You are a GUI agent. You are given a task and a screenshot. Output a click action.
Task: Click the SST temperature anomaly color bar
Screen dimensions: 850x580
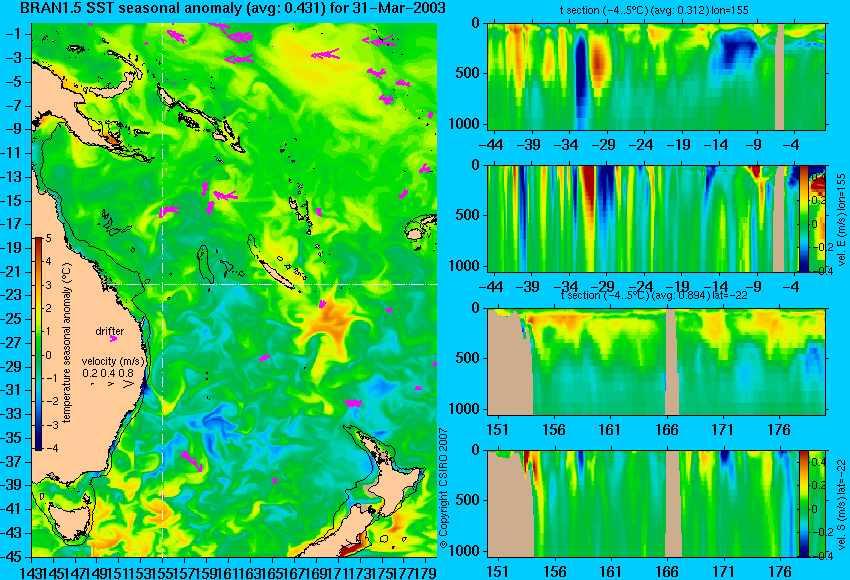(39, 344)
